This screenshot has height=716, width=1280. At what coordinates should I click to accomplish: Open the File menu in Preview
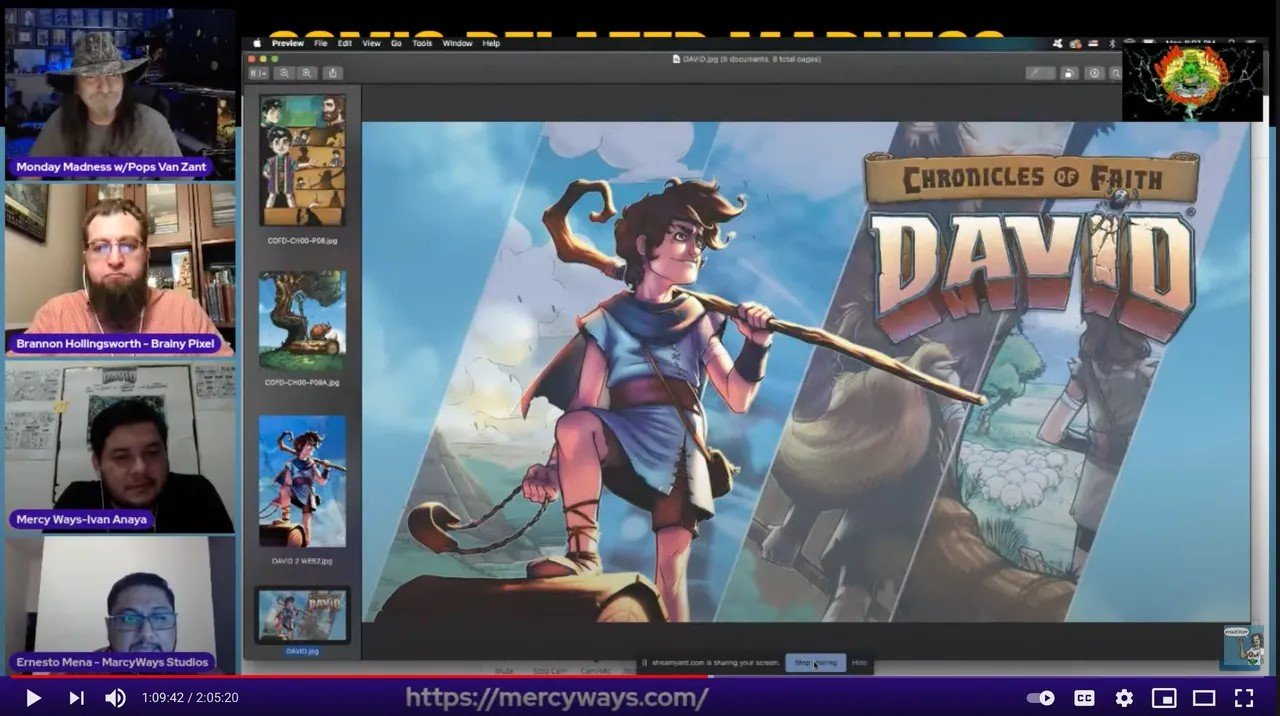pos(321,43)
